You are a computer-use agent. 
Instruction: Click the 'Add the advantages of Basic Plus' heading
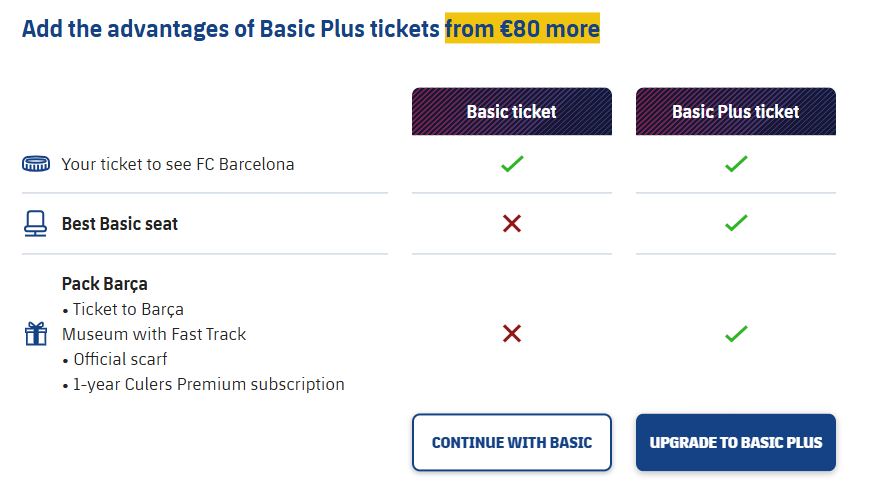(x=232, y=28)
